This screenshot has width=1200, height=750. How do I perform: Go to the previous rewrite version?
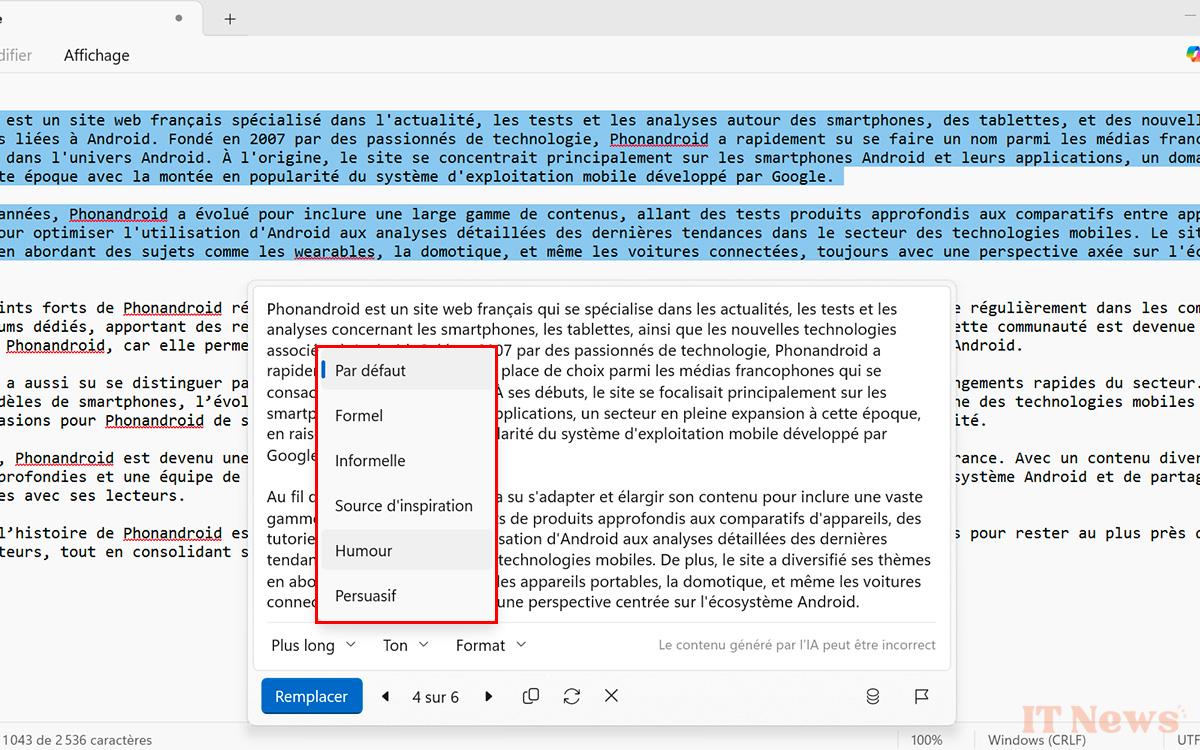pyautogui.click(x=386, y=696)
